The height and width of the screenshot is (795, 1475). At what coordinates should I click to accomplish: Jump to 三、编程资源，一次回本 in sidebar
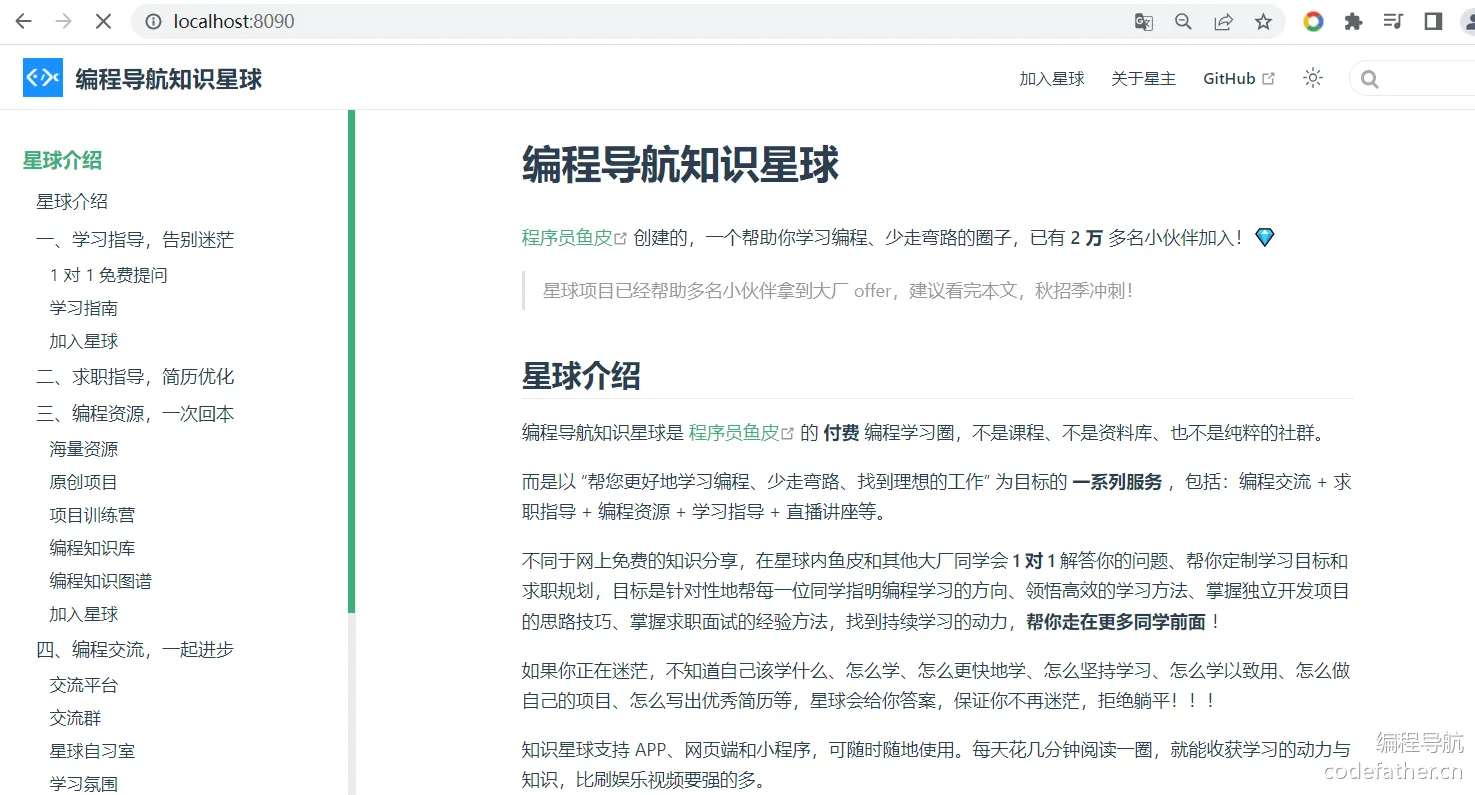tap(135, 414)
